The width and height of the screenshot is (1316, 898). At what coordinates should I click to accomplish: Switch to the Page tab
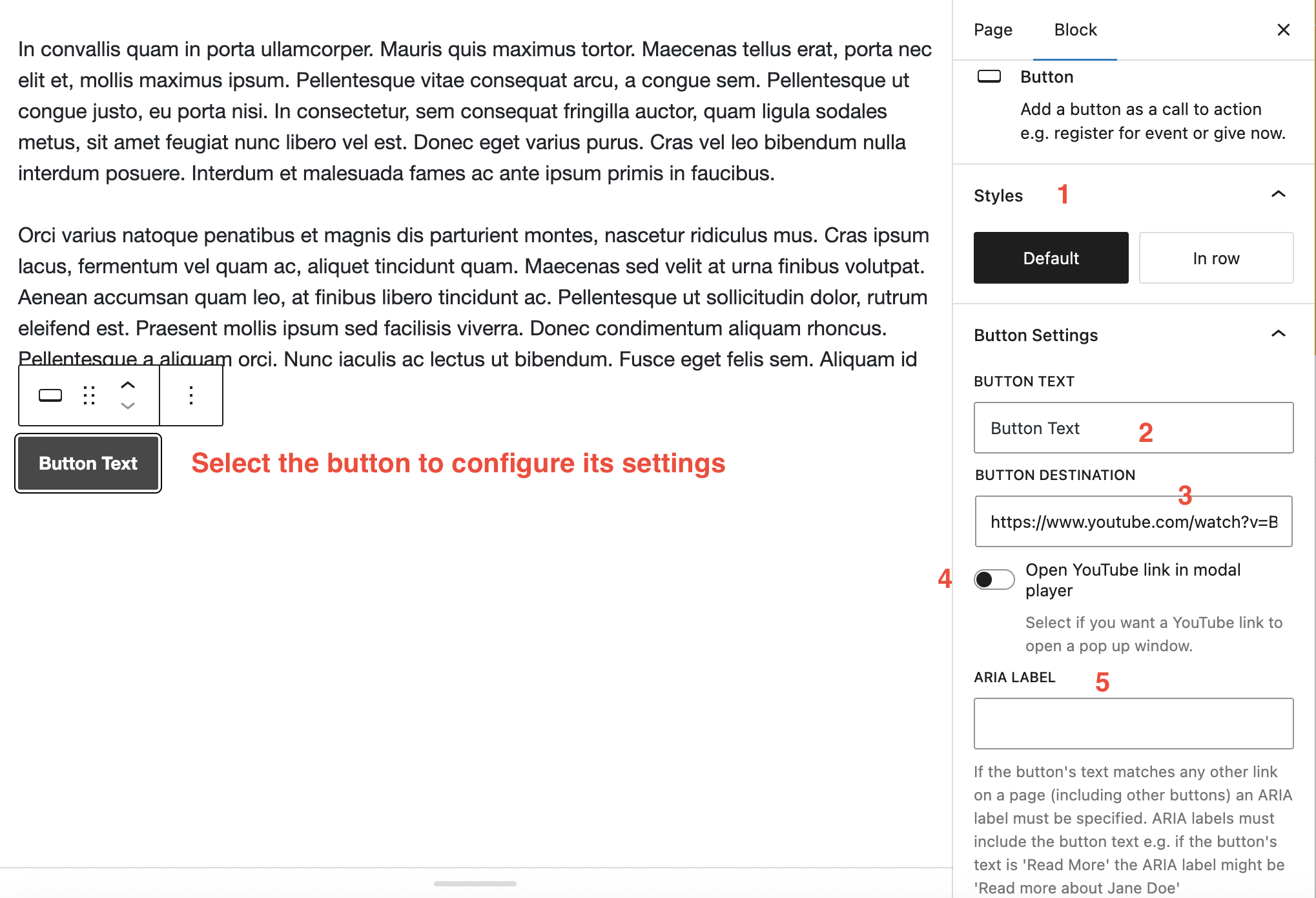(992, 30)
